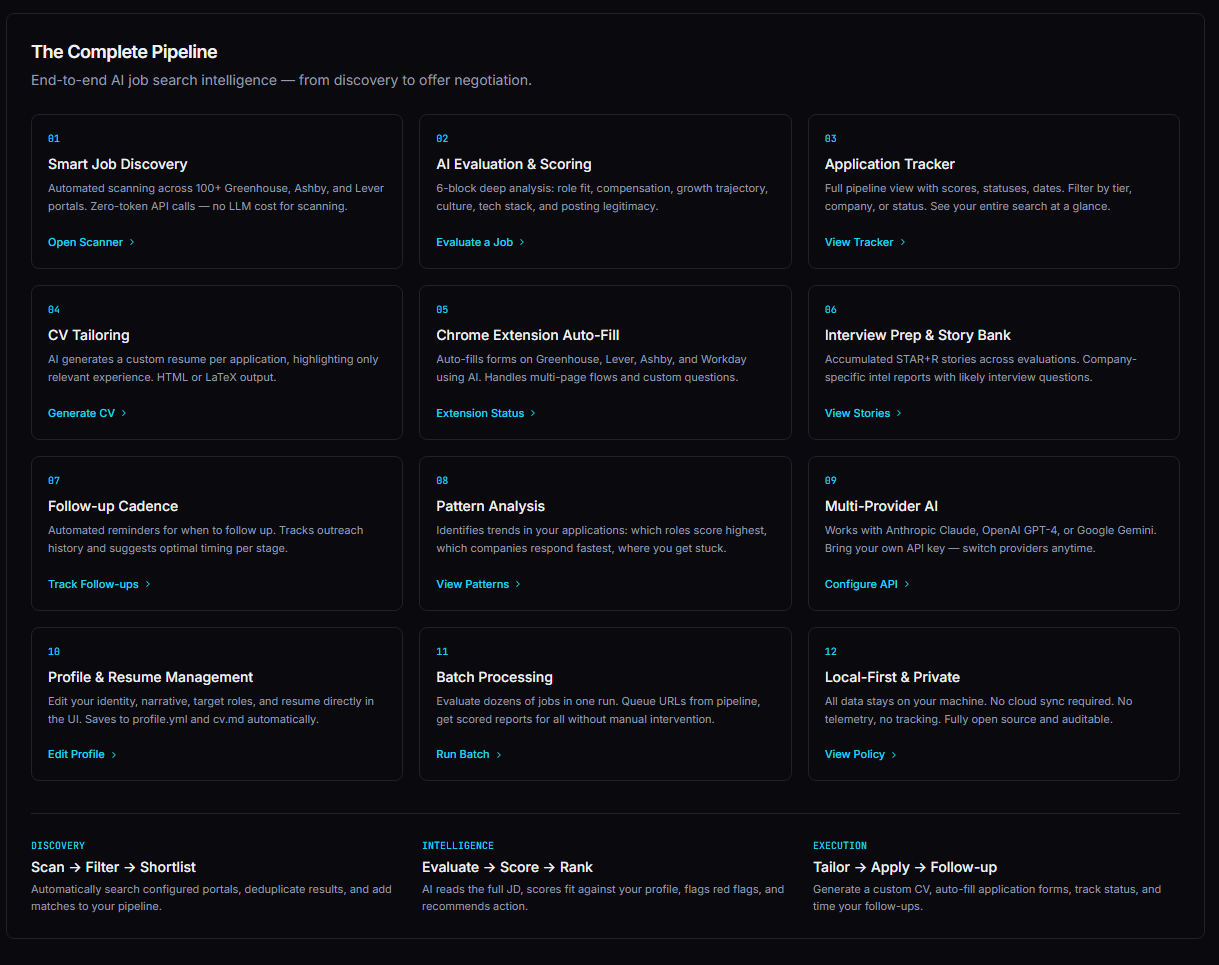
Task: Click the Multi-Provider AI card title
Action: [x=881, y=506]
